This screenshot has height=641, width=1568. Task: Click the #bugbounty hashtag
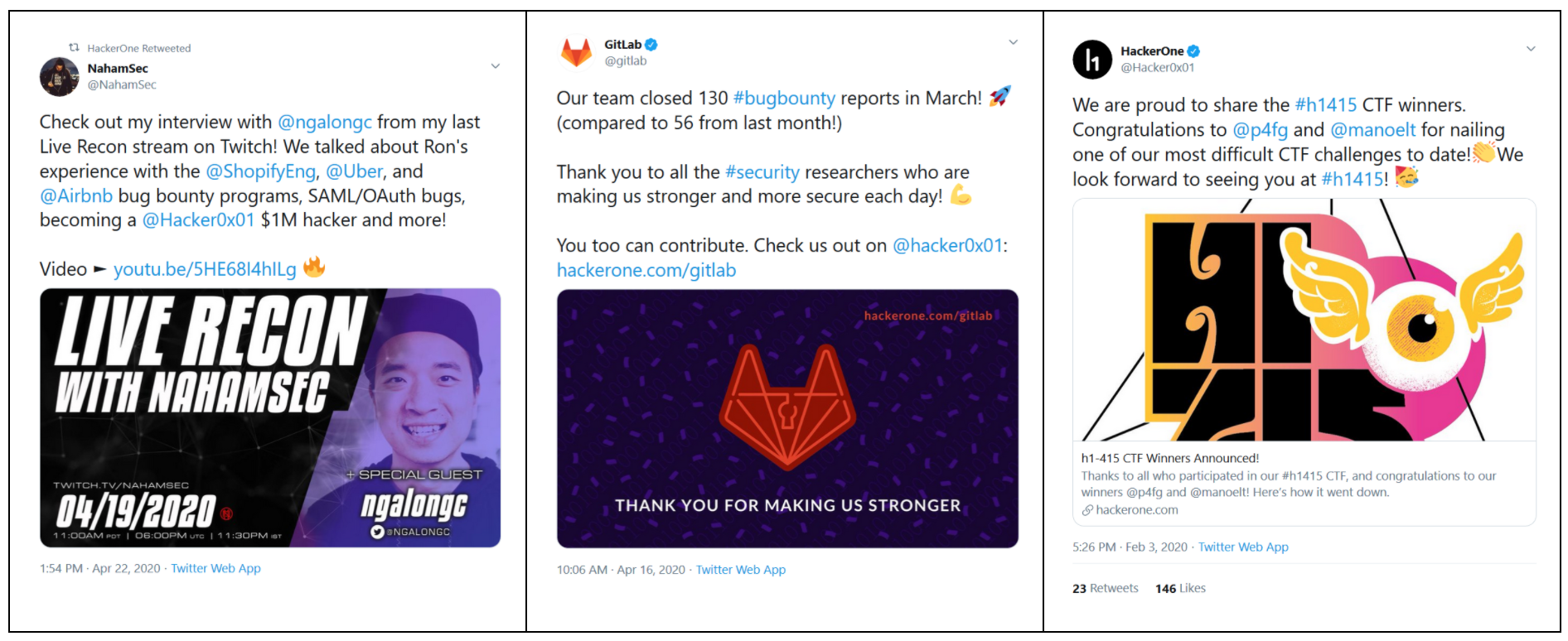click(784, 98)
